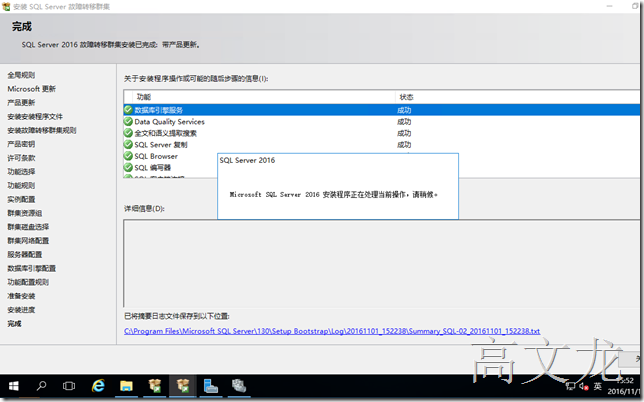Image resolution: width=644 pixels, height=402 pixels.
Task: Click the 功能配置规则 step
Action: pyautogui.click(x=28, y=282)
